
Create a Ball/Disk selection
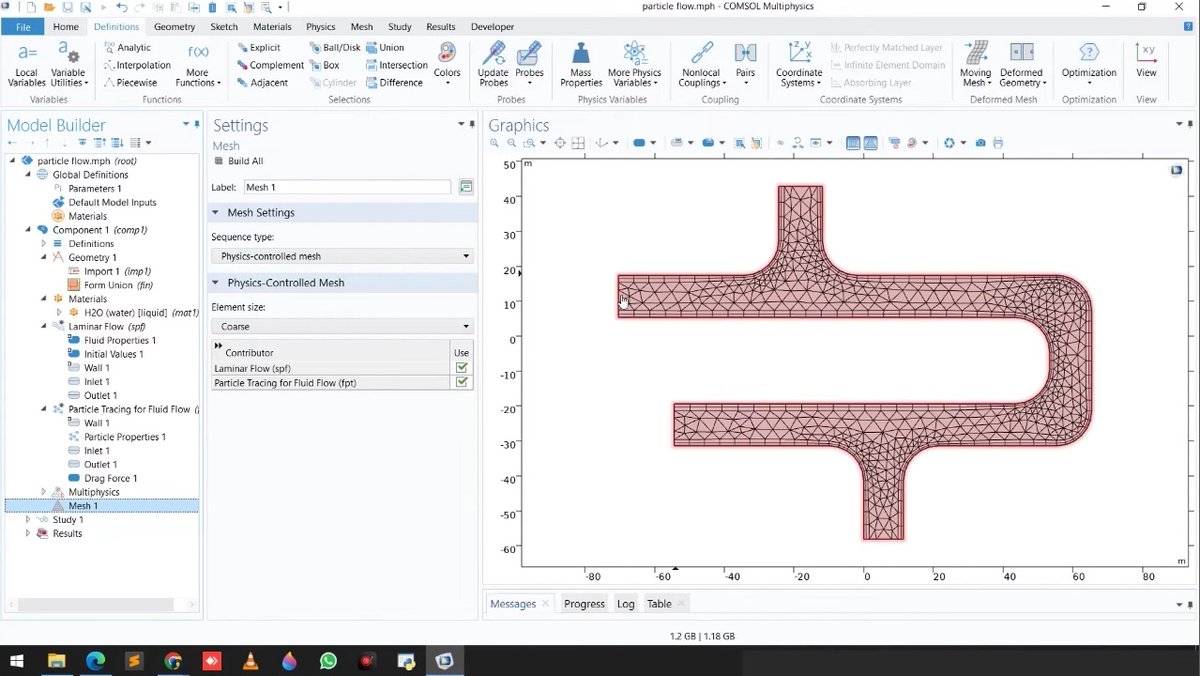point(335,47)
